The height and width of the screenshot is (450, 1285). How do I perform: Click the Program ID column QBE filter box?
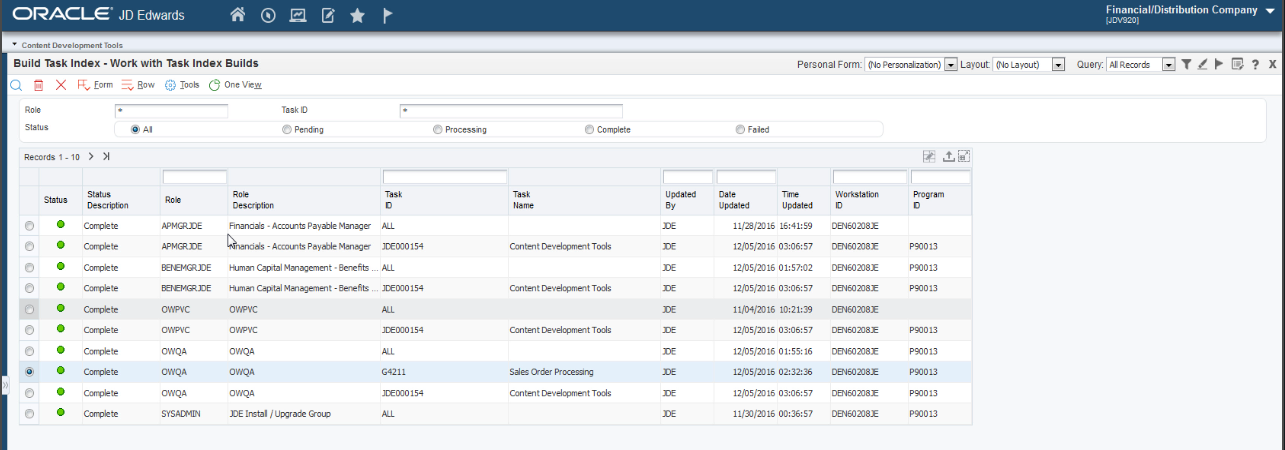click(940, 177)
